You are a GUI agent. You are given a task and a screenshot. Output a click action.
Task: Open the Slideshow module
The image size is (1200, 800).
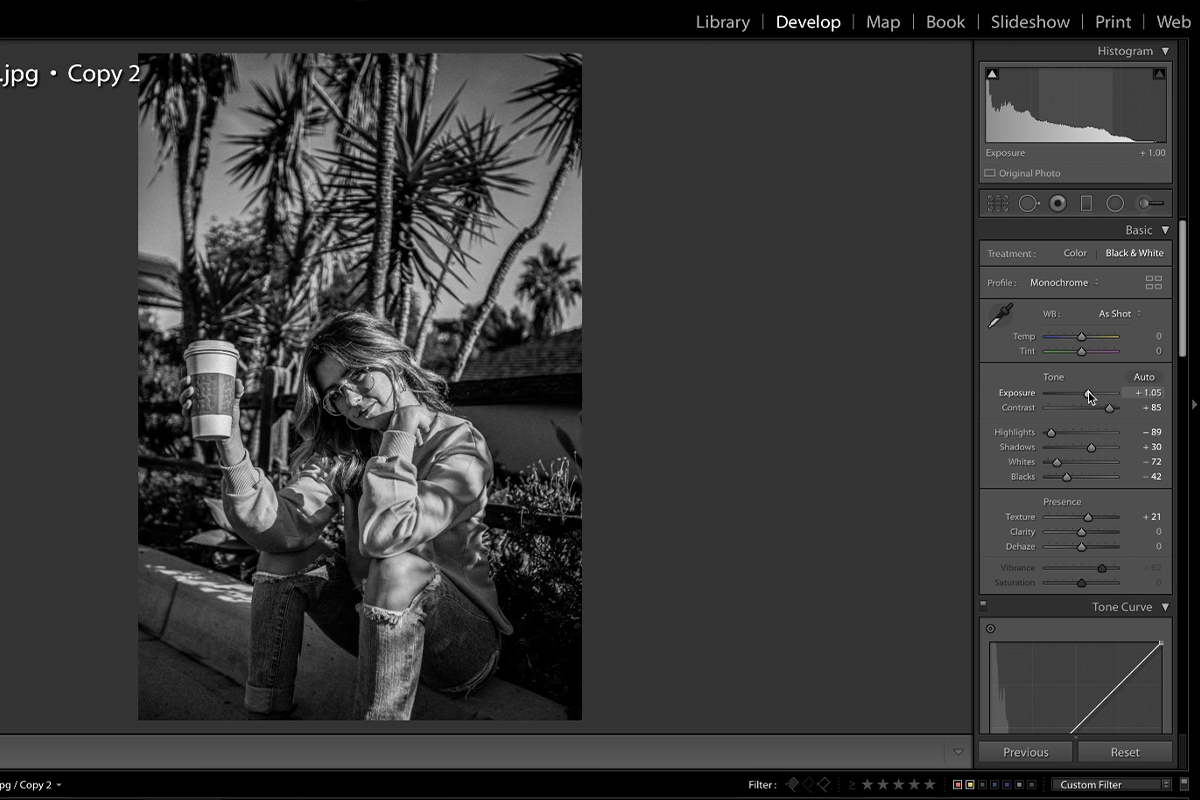[x=1029, y=22]
